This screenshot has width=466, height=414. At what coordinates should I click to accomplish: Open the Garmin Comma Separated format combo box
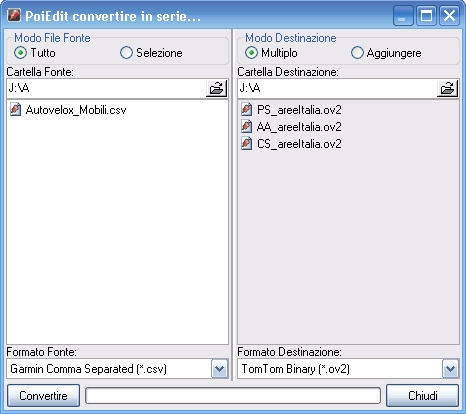[x=117, y=369]
